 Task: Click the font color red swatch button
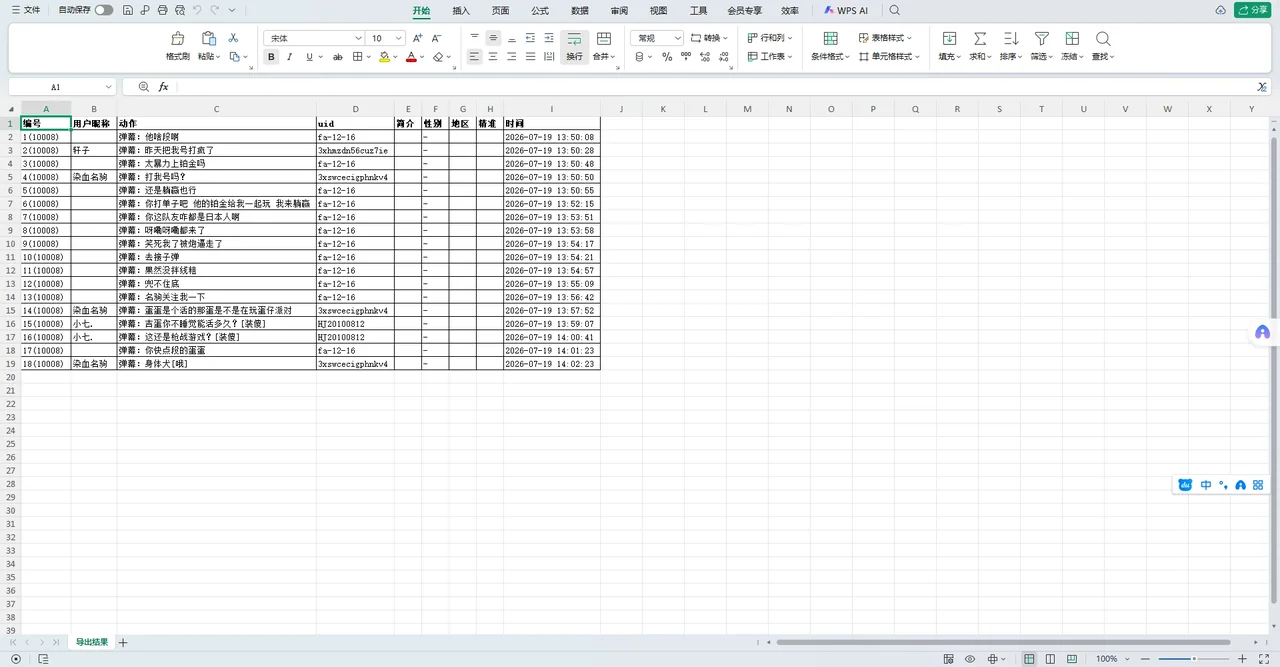(x=411, y=57)
